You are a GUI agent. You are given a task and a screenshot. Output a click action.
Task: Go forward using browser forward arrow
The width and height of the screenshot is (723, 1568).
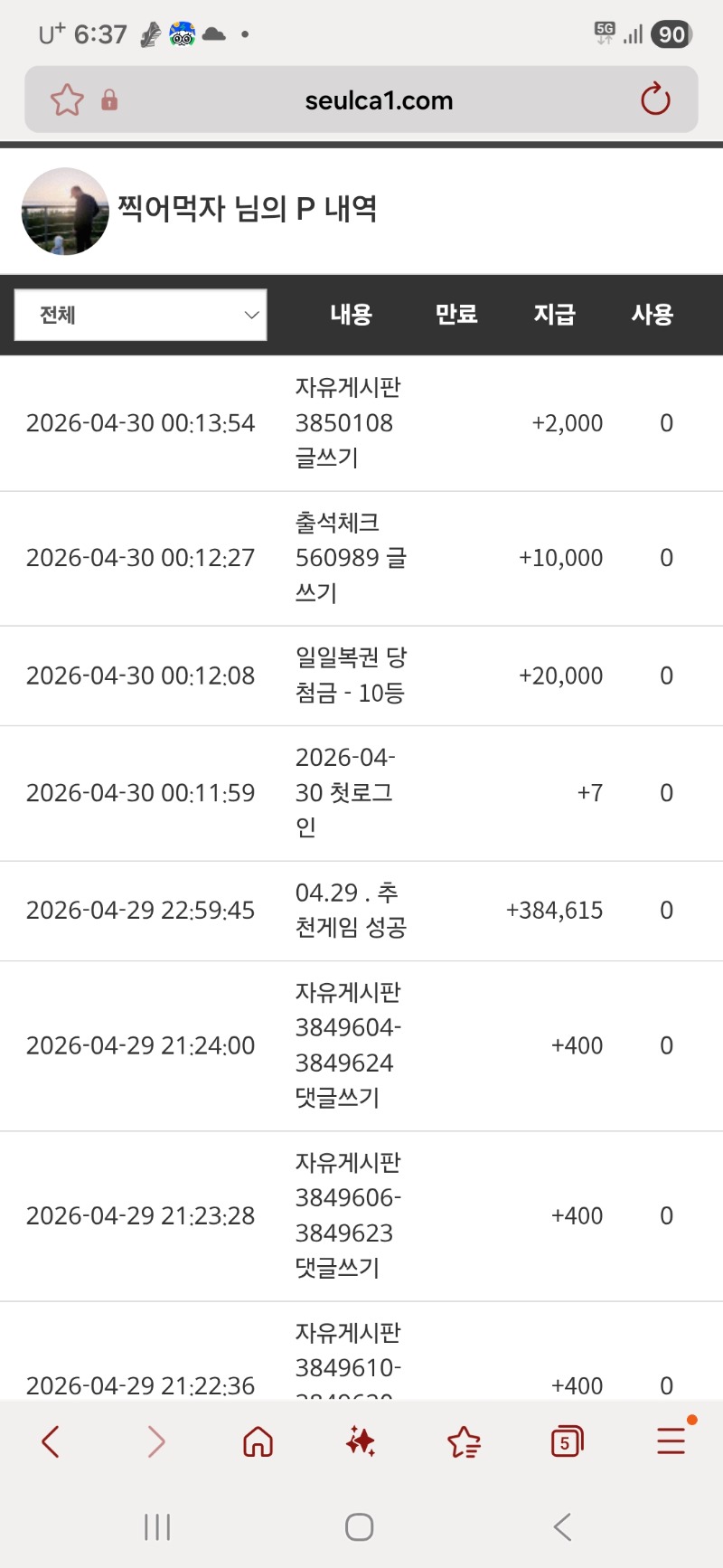pyautogui.click(x=155, y=1441)
